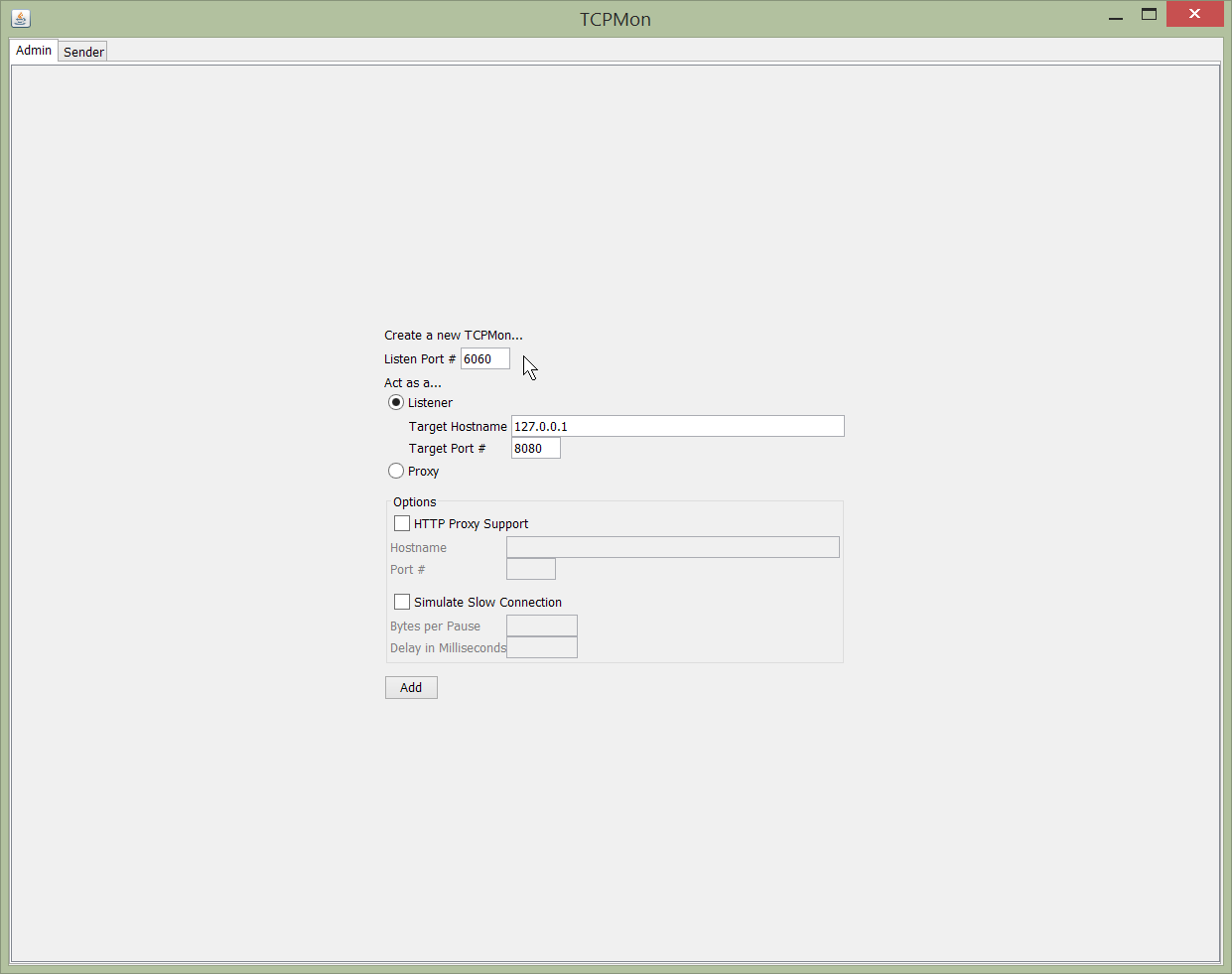
Task: Click the Add button
Action: 411,687
